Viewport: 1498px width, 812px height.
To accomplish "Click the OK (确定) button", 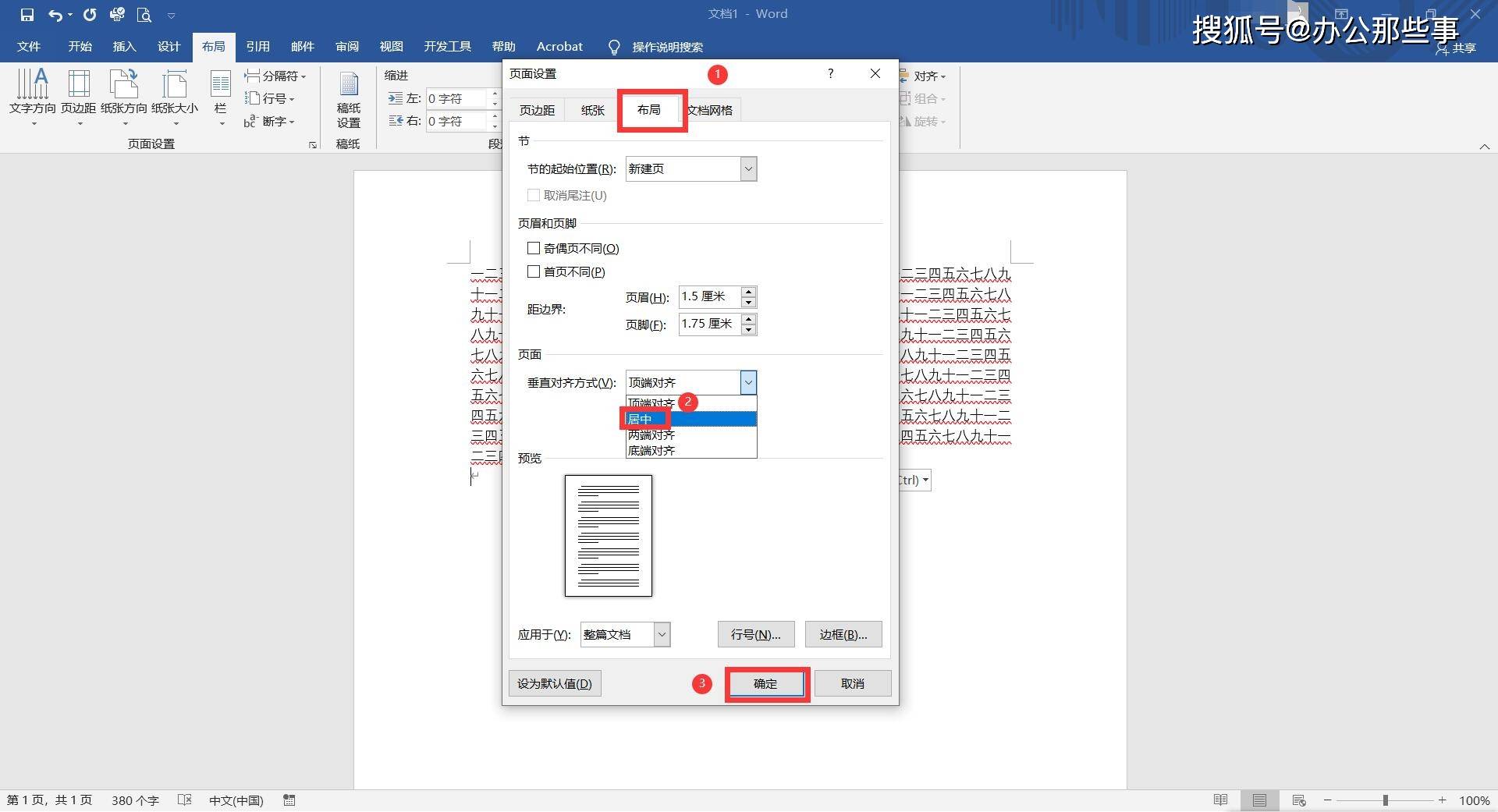I will click(x=765, y=683).
